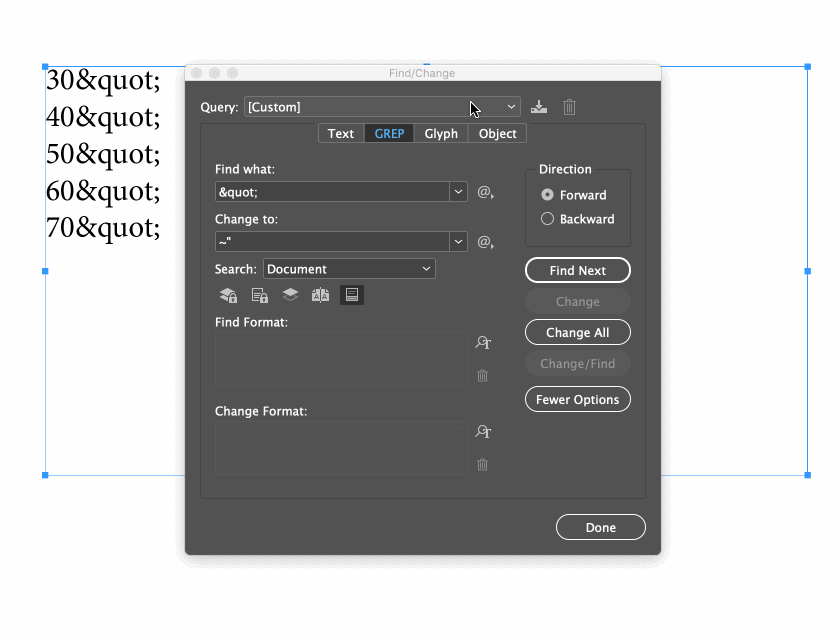Delete the selected query using trash icon
Image resolution: width=838 pixels, height=640 pixels.
[568, 107]
